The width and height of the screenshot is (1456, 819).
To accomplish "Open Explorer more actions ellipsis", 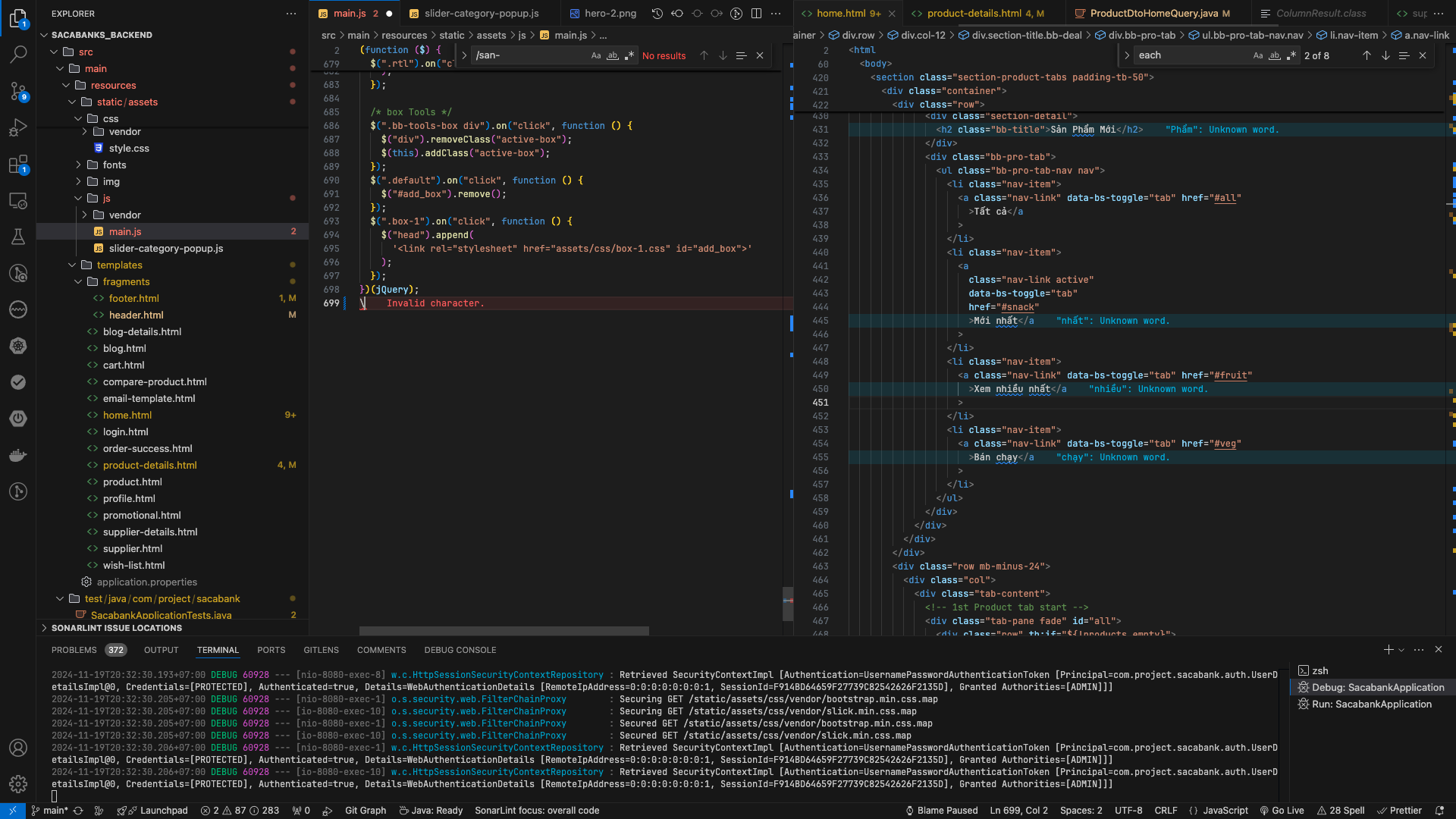I will pos(291,14).
